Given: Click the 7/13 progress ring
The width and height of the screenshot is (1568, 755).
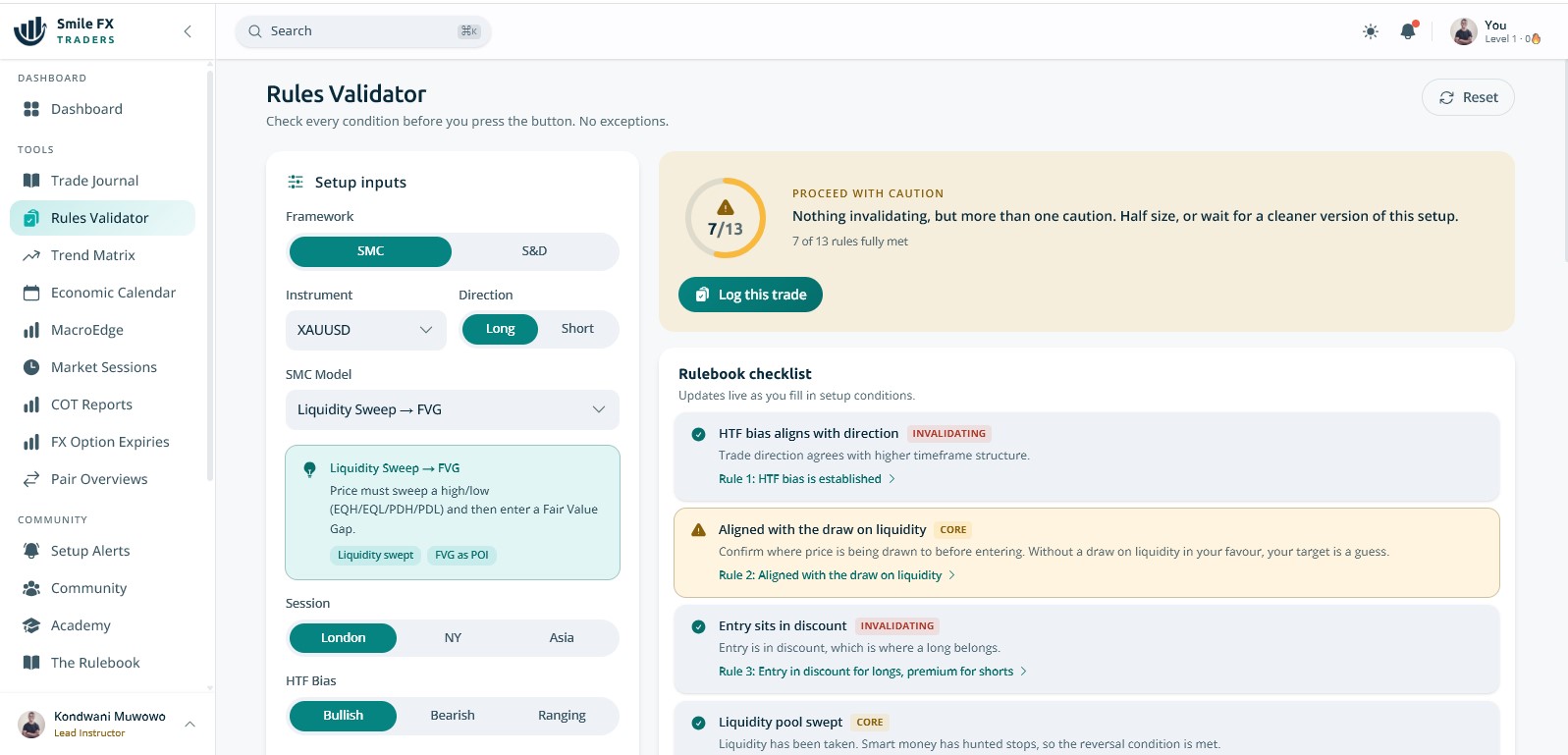Looking at the screenshot, I should (726, 218).
